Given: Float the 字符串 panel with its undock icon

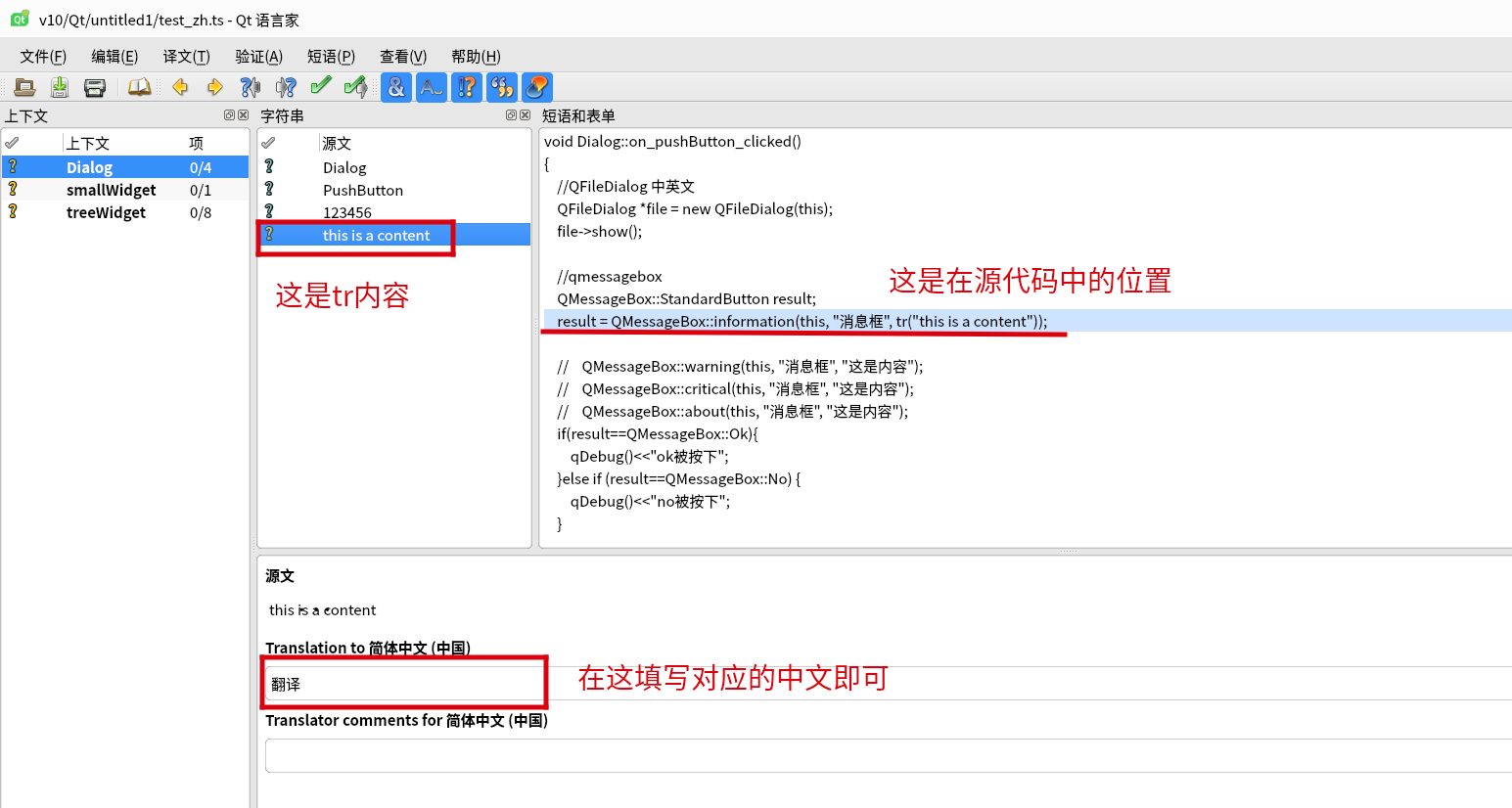Looking at the screenshot, I should click(511, 114).
